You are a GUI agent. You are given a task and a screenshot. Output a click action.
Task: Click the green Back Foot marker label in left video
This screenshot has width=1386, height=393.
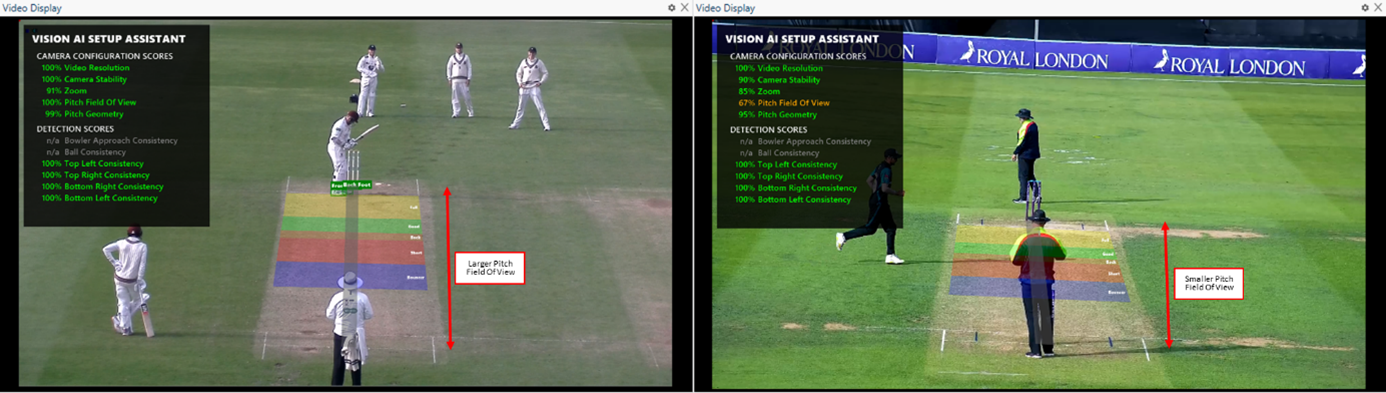coord(358,185)
